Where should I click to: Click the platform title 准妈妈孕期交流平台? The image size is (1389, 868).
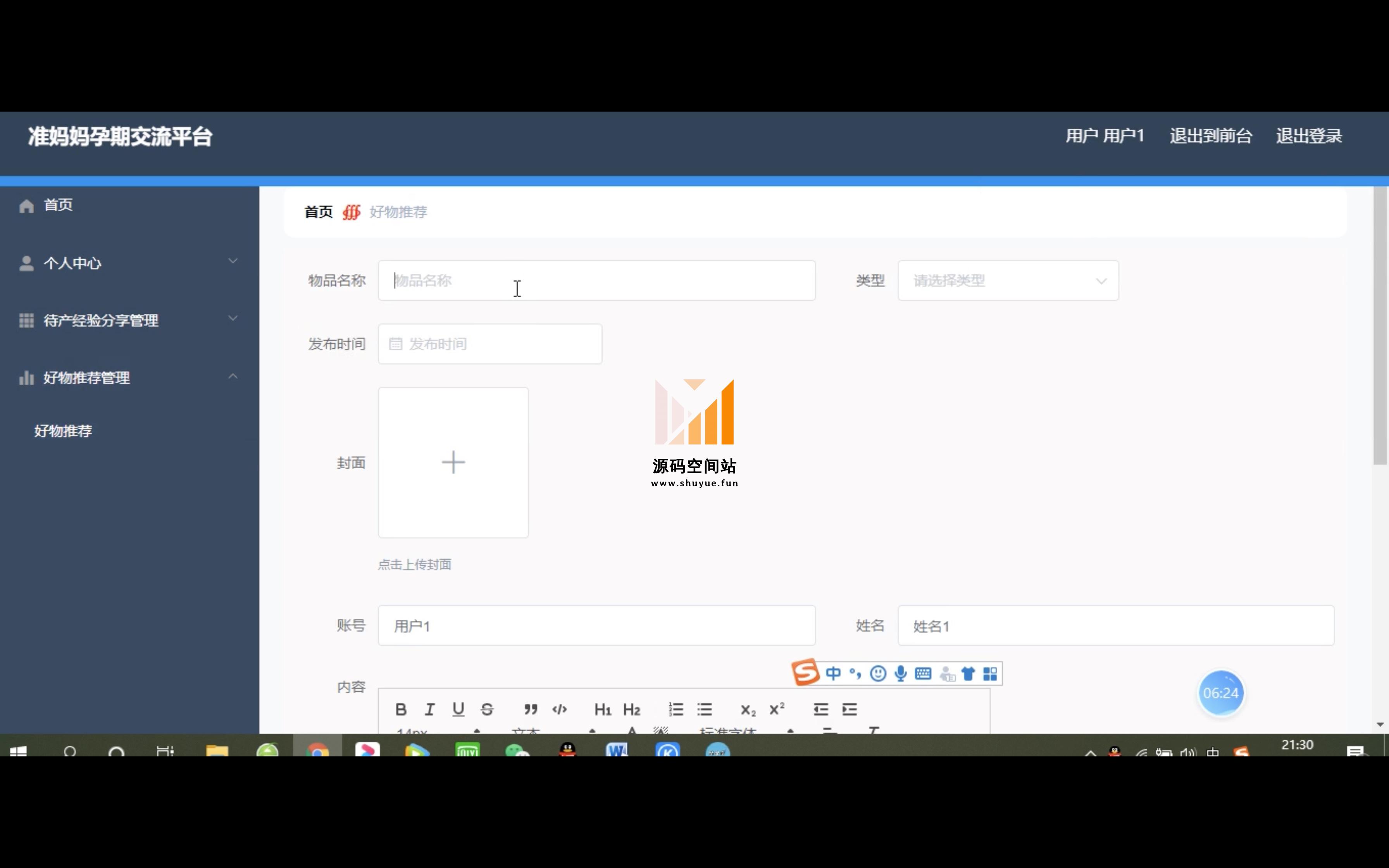click(x=120, y=137)
